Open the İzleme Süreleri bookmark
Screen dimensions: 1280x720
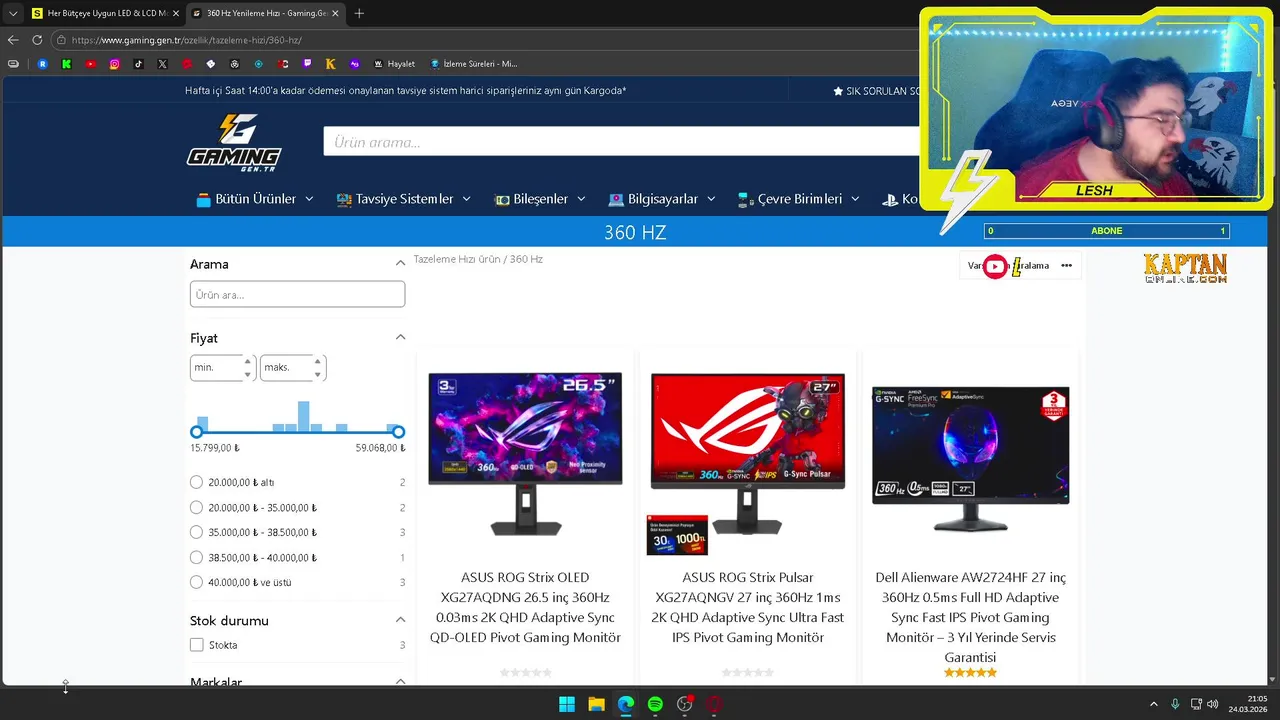coord(474,64)
